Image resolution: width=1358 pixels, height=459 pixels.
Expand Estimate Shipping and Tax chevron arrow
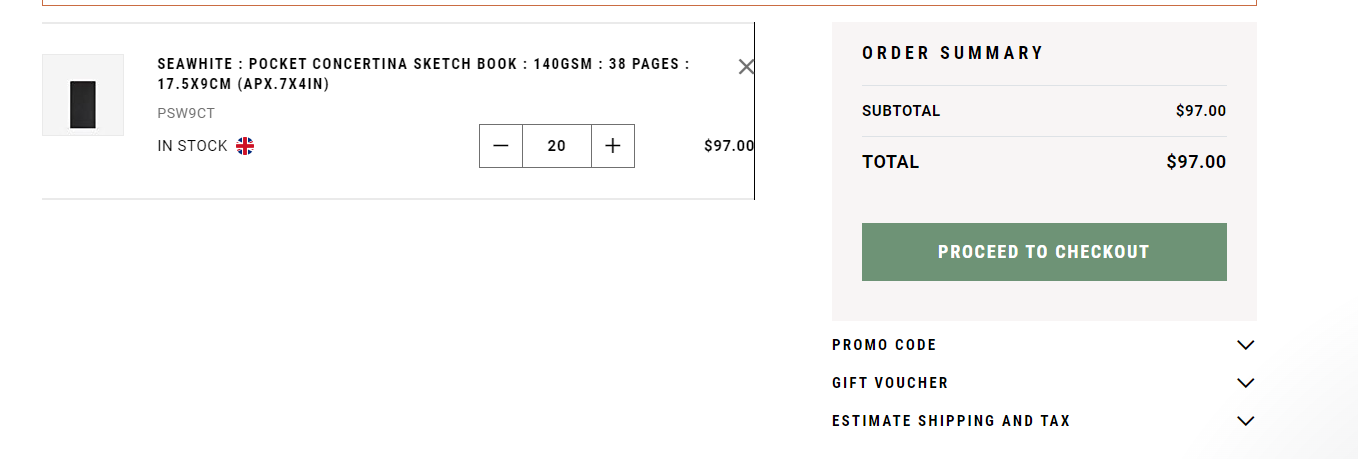point(1245,421)
